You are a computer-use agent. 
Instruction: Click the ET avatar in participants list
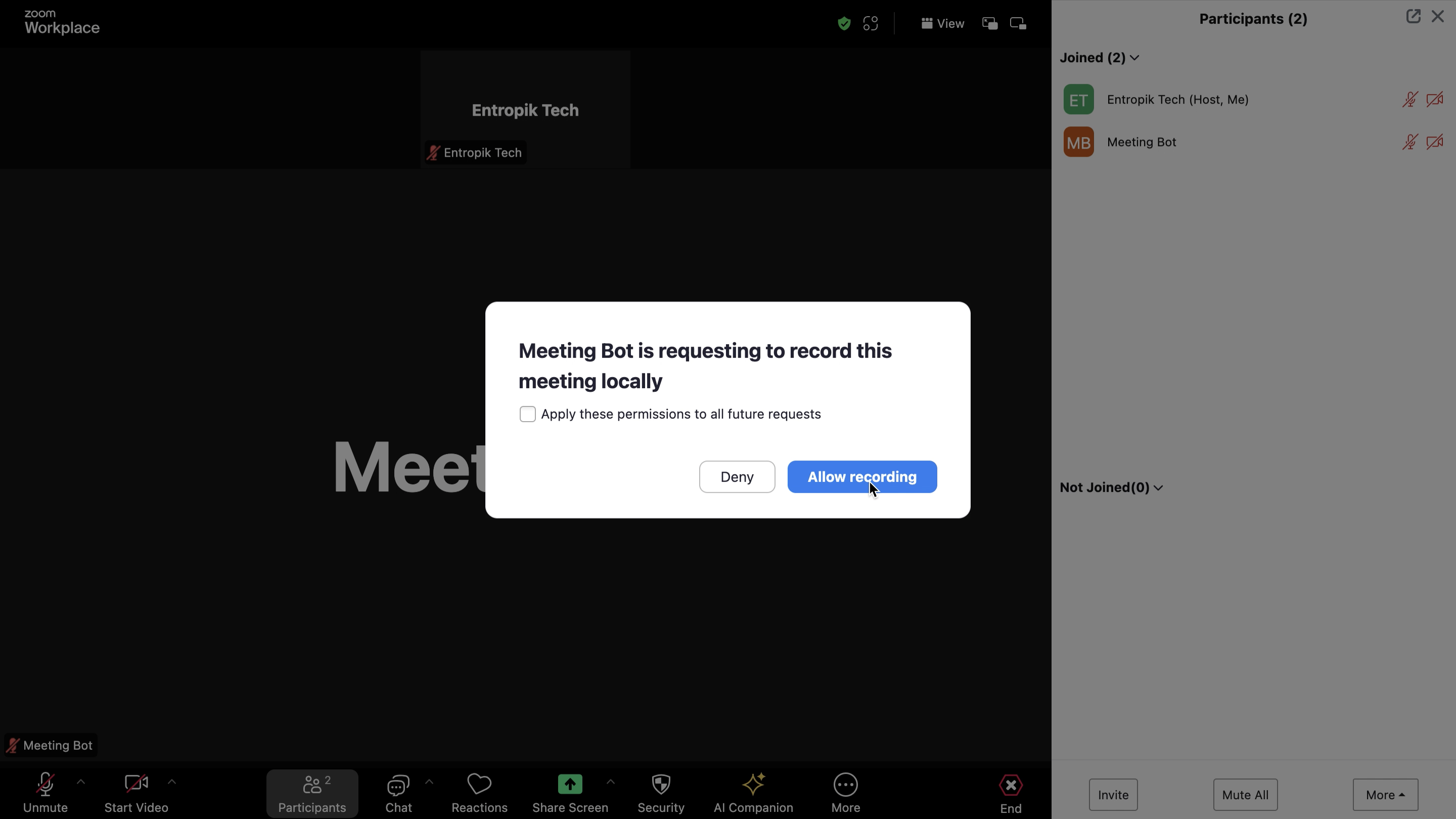(1078, 100)
